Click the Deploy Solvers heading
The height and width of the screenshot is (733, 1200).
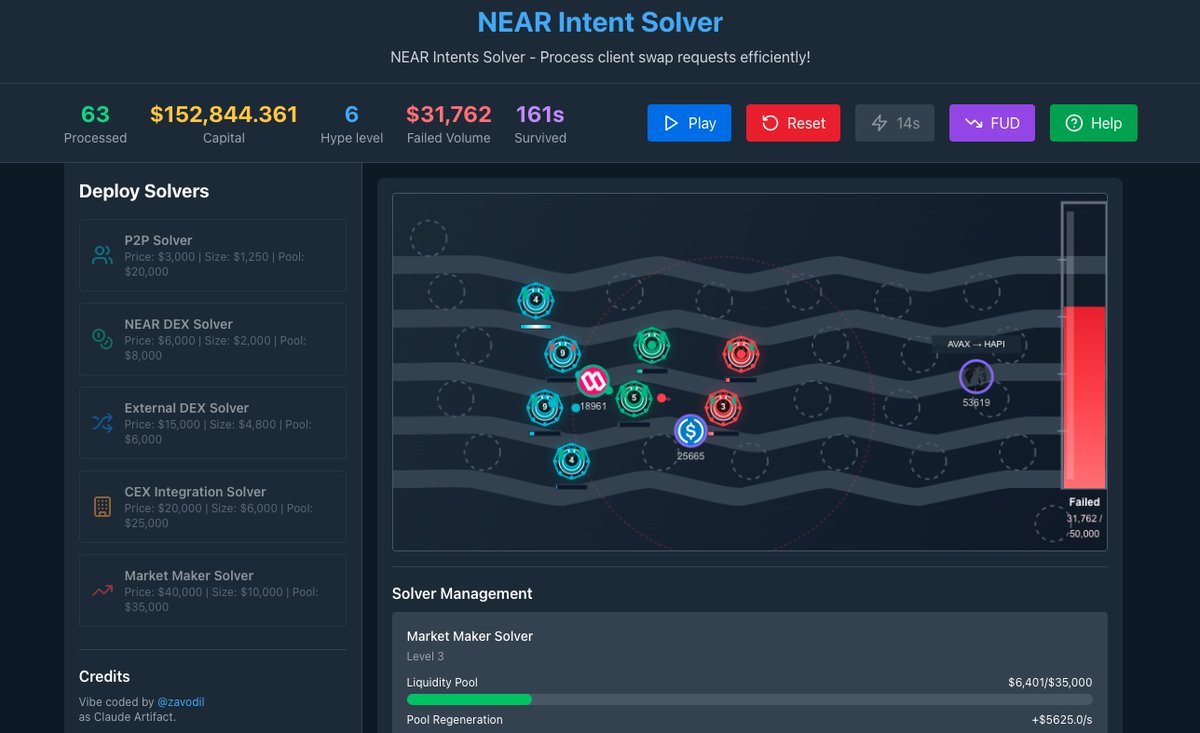point(144,191)
